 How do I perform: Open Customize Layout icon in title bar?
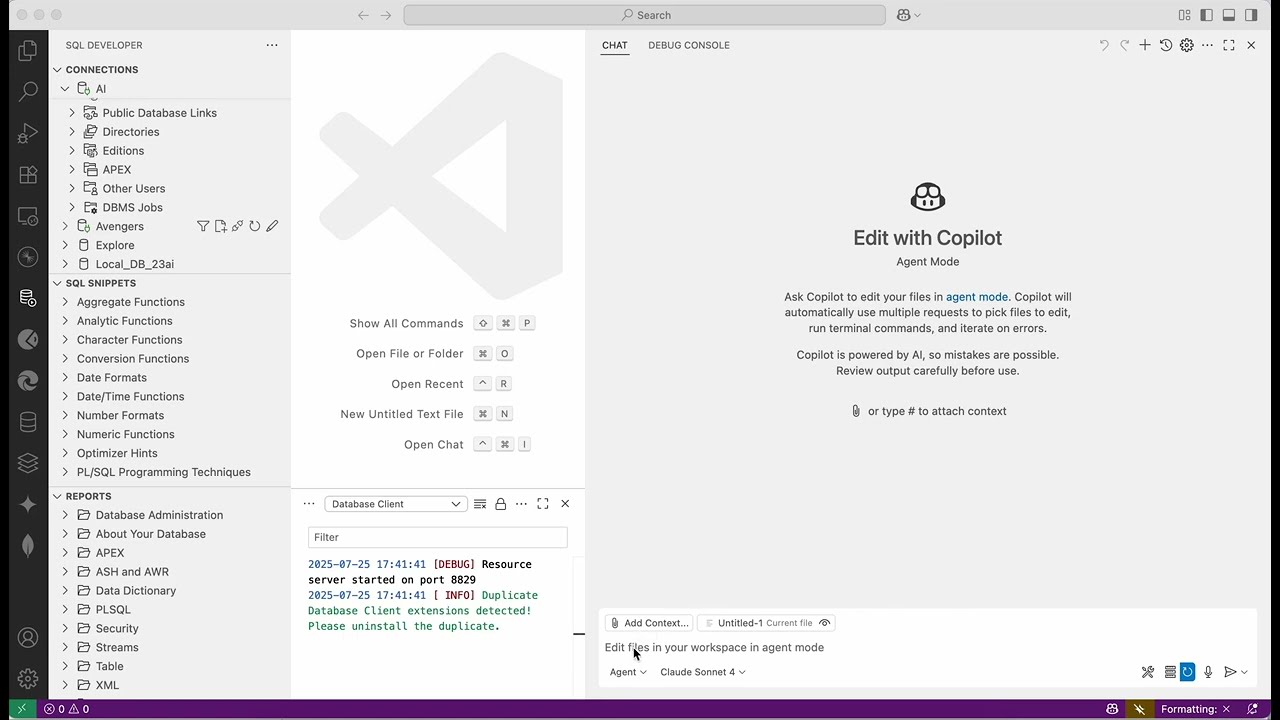[x=1185, y=15]
